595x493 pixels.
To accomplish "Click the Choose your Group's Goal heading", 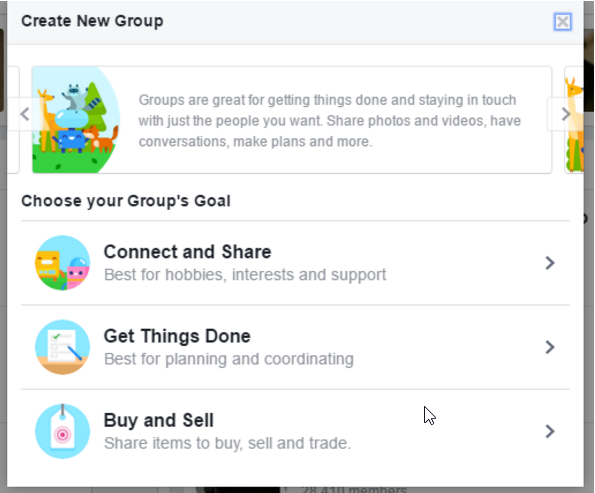I will pyautogui.click(x=126, y=201).
